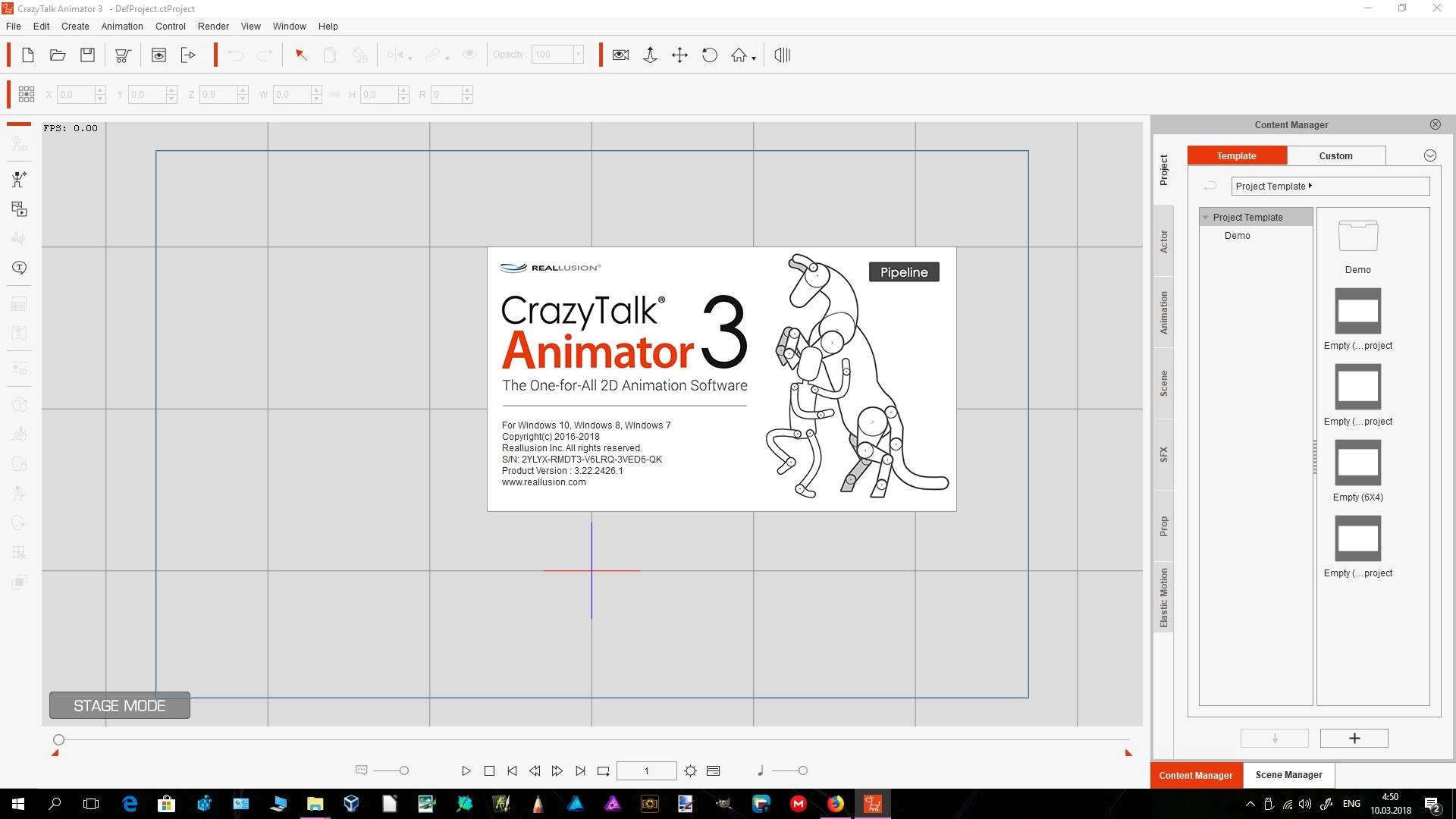Viewport: 1456px width, 819px height.
Task: Open the Opacity dropdown arrow
Action: pyautogui.click(x=578, y=55)
